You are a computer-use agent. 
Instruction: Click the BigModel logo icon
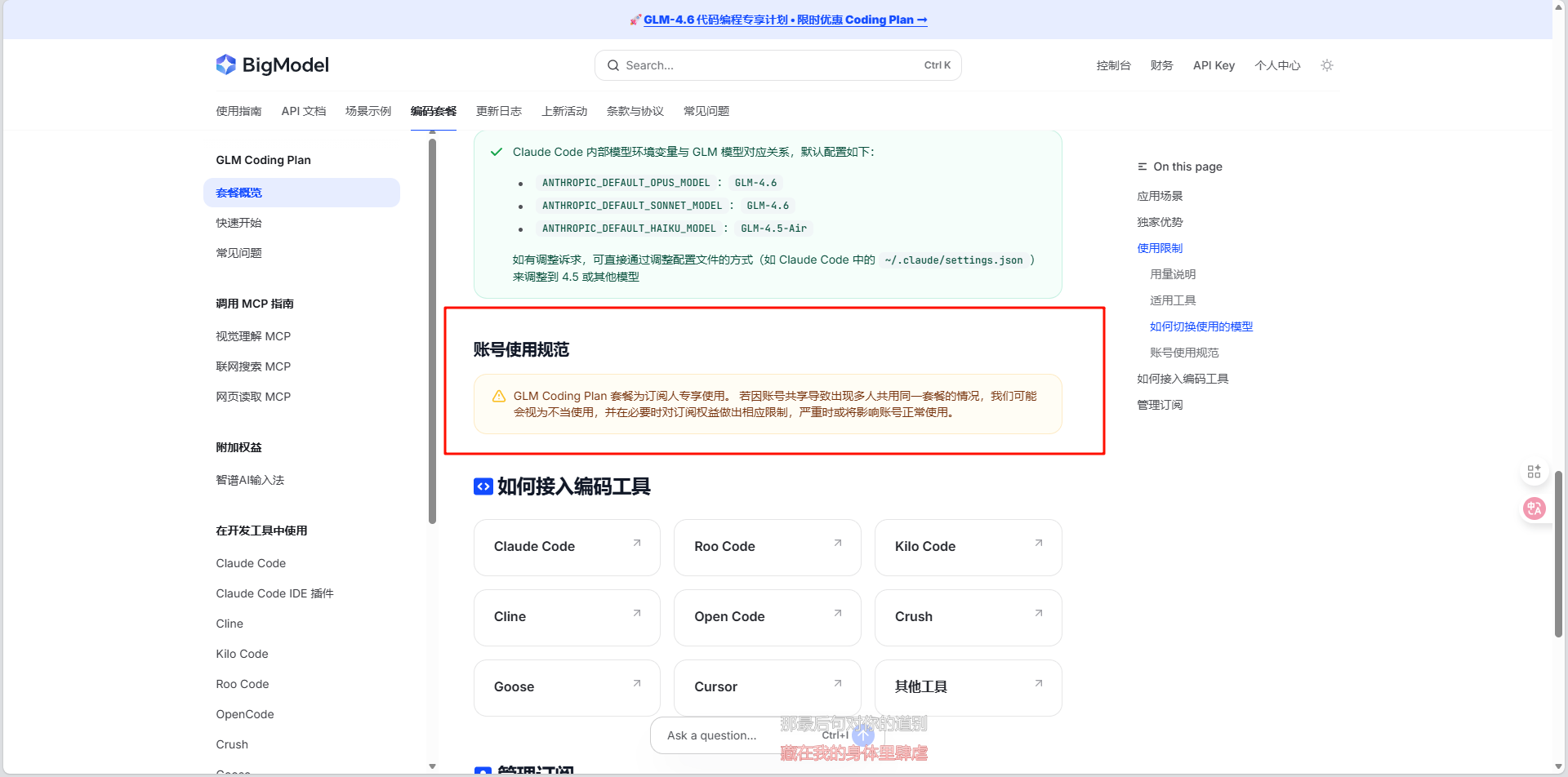pyautogui.click(x=225, y=64)
